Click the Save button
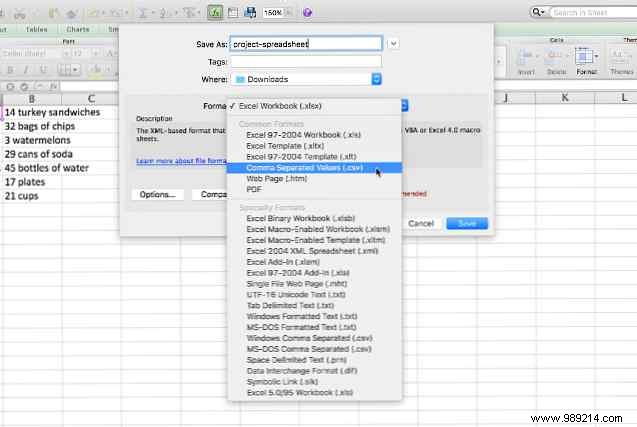637x427 pixels. (x=467, y=223)
